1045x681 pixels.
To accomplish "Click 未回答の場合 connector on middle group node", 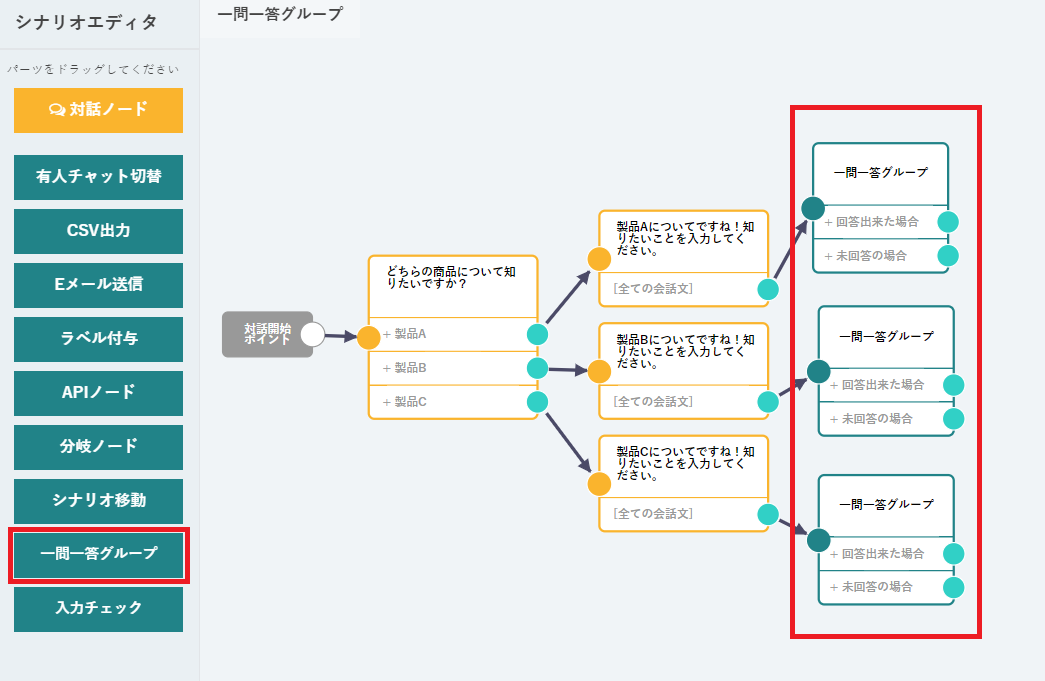I will pos(954,419).
